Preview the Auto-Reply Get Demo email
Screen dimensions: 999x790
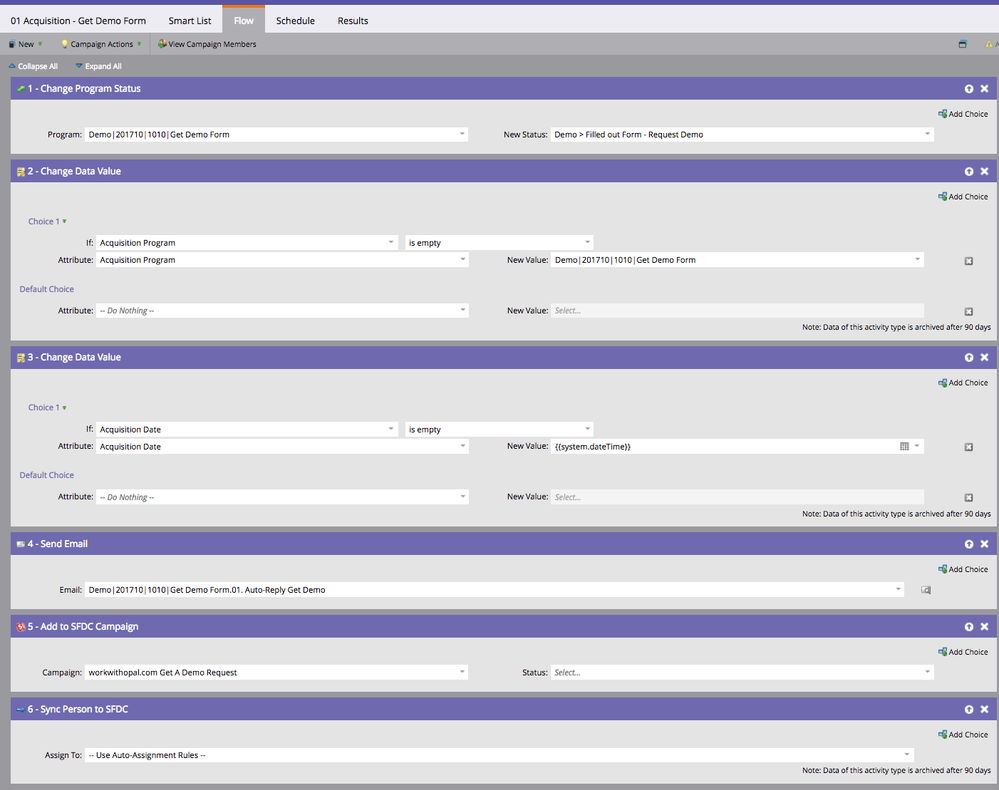[926, 590]
